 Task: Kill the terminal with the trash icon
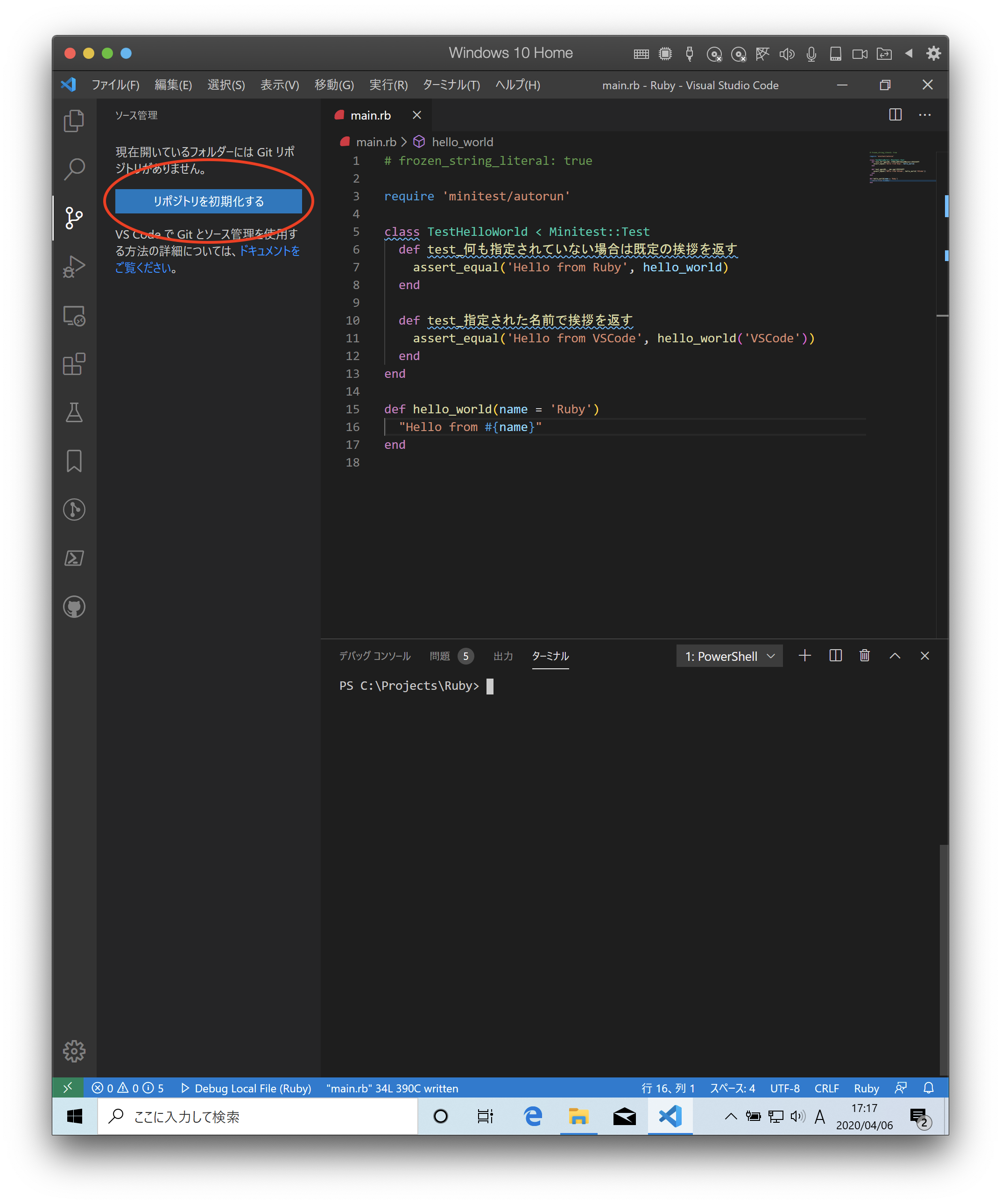pyautogui.click(x=865, y=655)
